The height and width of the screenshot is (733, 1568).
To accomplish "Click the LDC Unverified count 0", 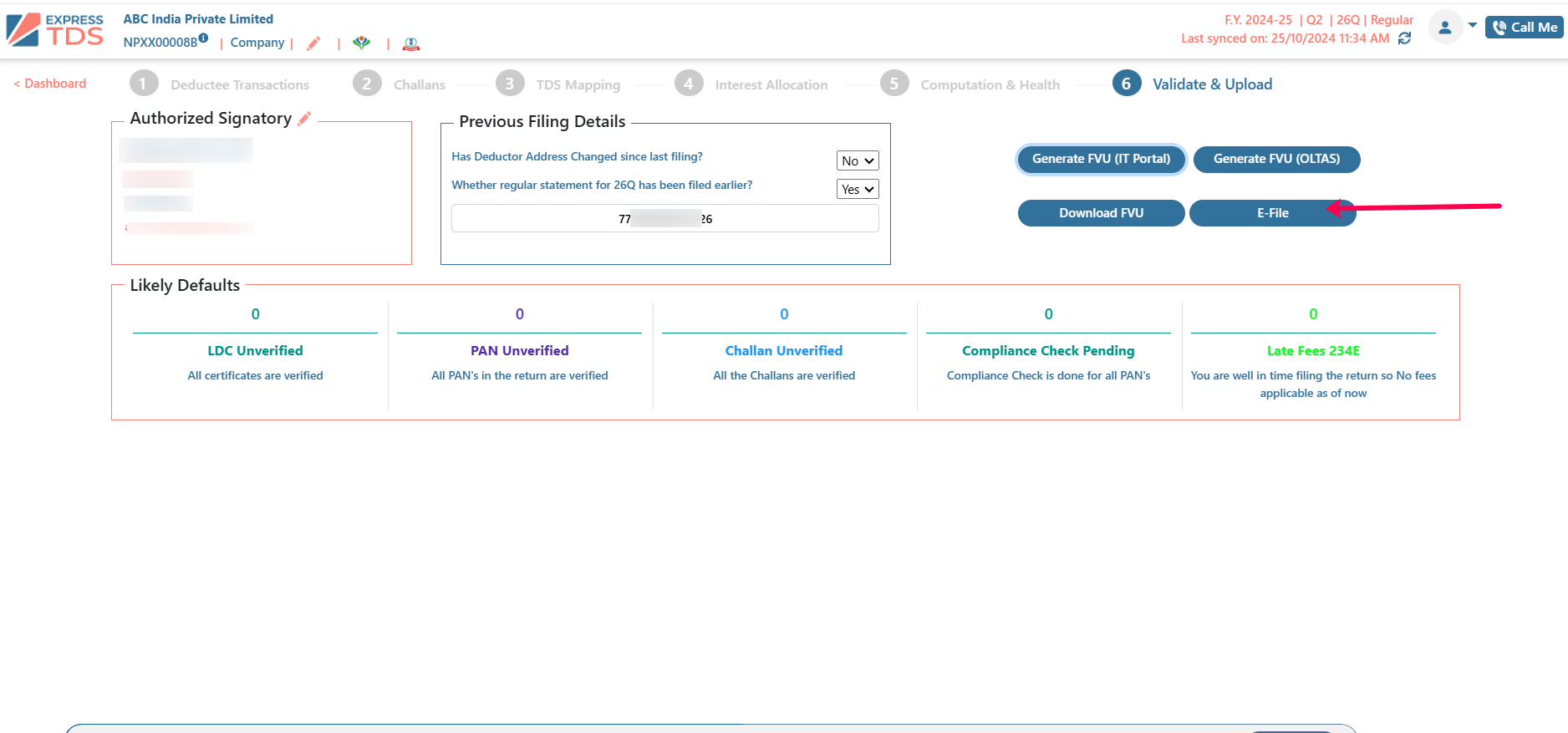I will click(x=256, y=314).
